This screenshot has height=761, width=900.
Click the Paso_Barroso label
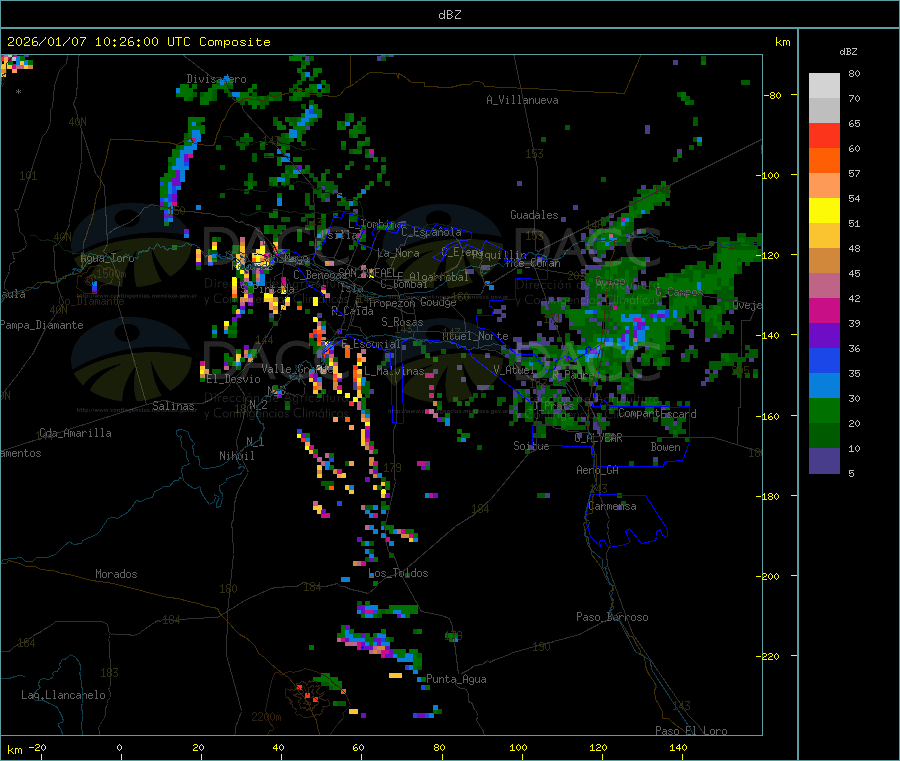click(612, 617)
